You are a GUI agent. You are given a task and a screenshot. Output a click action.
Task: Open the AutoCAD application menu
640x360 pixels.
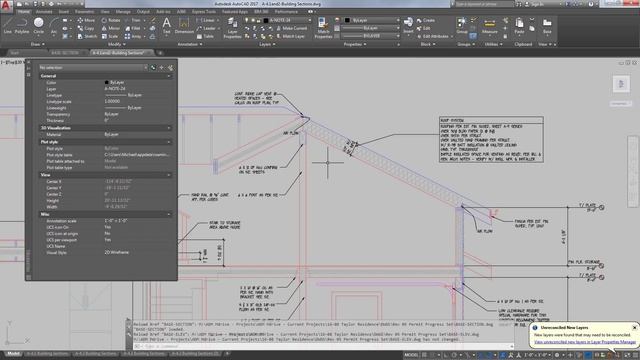click(7, 6)
